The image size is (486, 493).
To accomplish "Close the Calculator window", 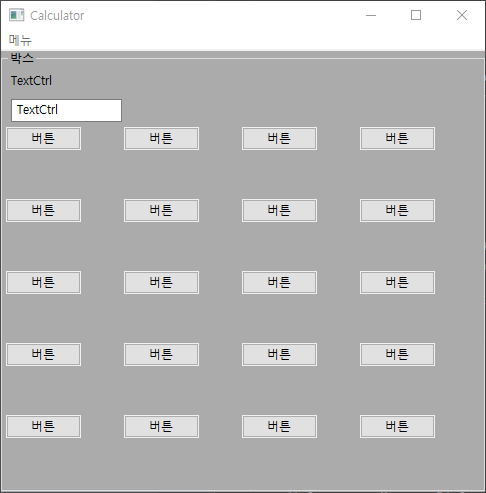I will [462, 15].
